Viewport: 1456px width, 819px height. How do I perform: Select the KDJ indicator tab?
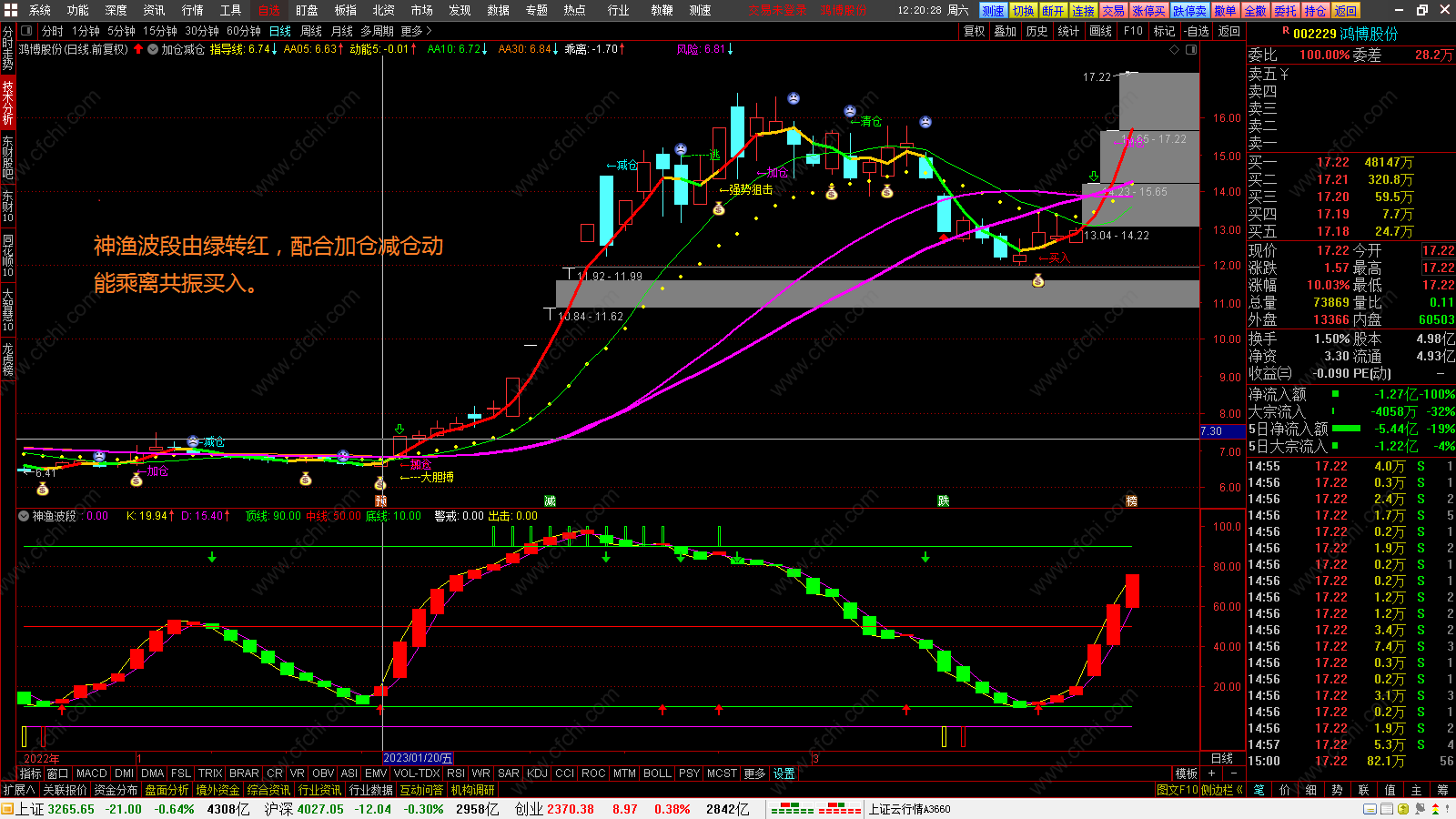point(537,773)
